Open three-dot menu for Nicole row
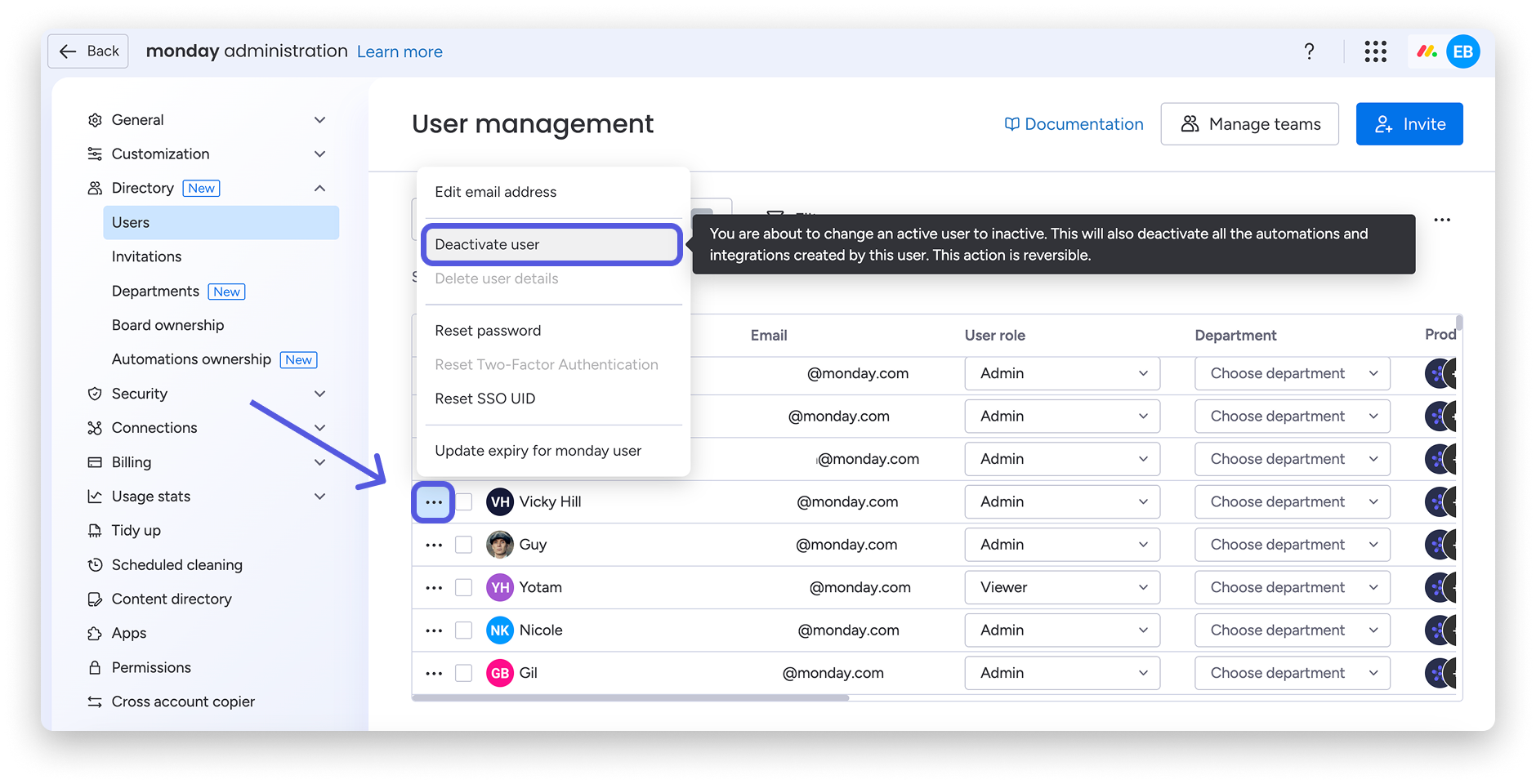1536x784 pixels. point(434,630)
